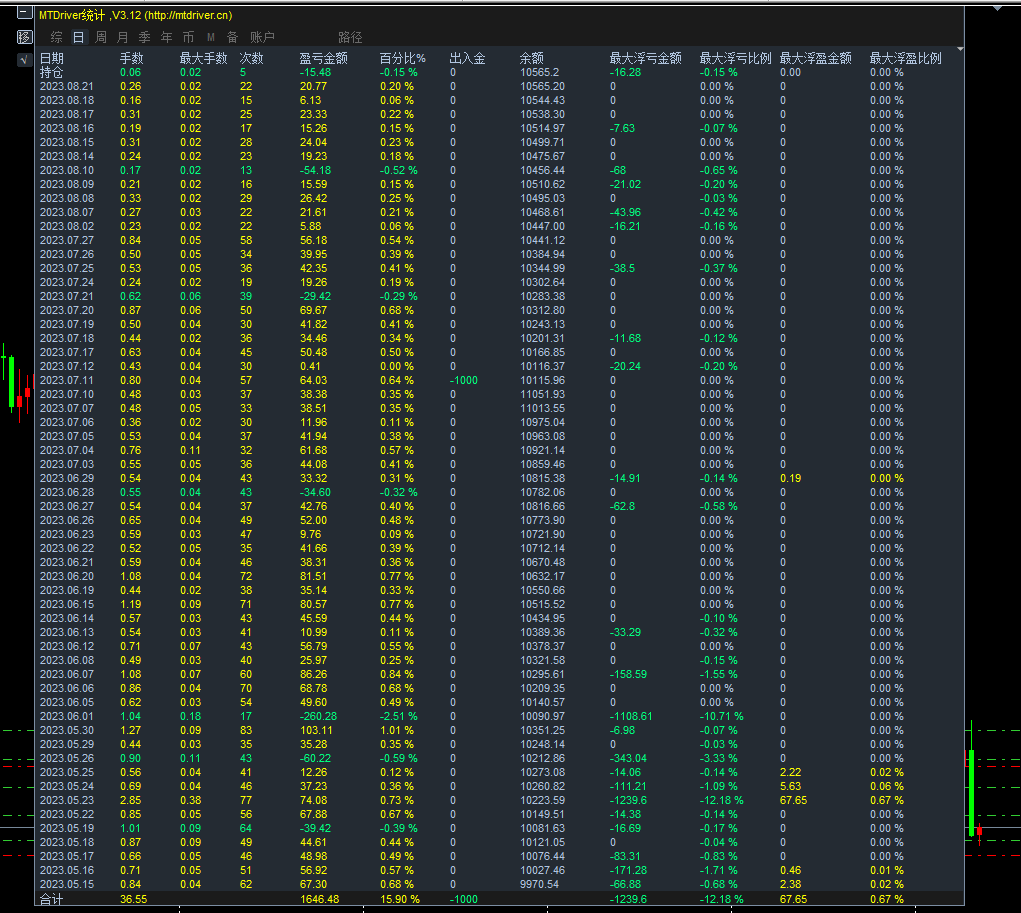
Task: Click the 余额 balance column header
Action: [532, 58]
